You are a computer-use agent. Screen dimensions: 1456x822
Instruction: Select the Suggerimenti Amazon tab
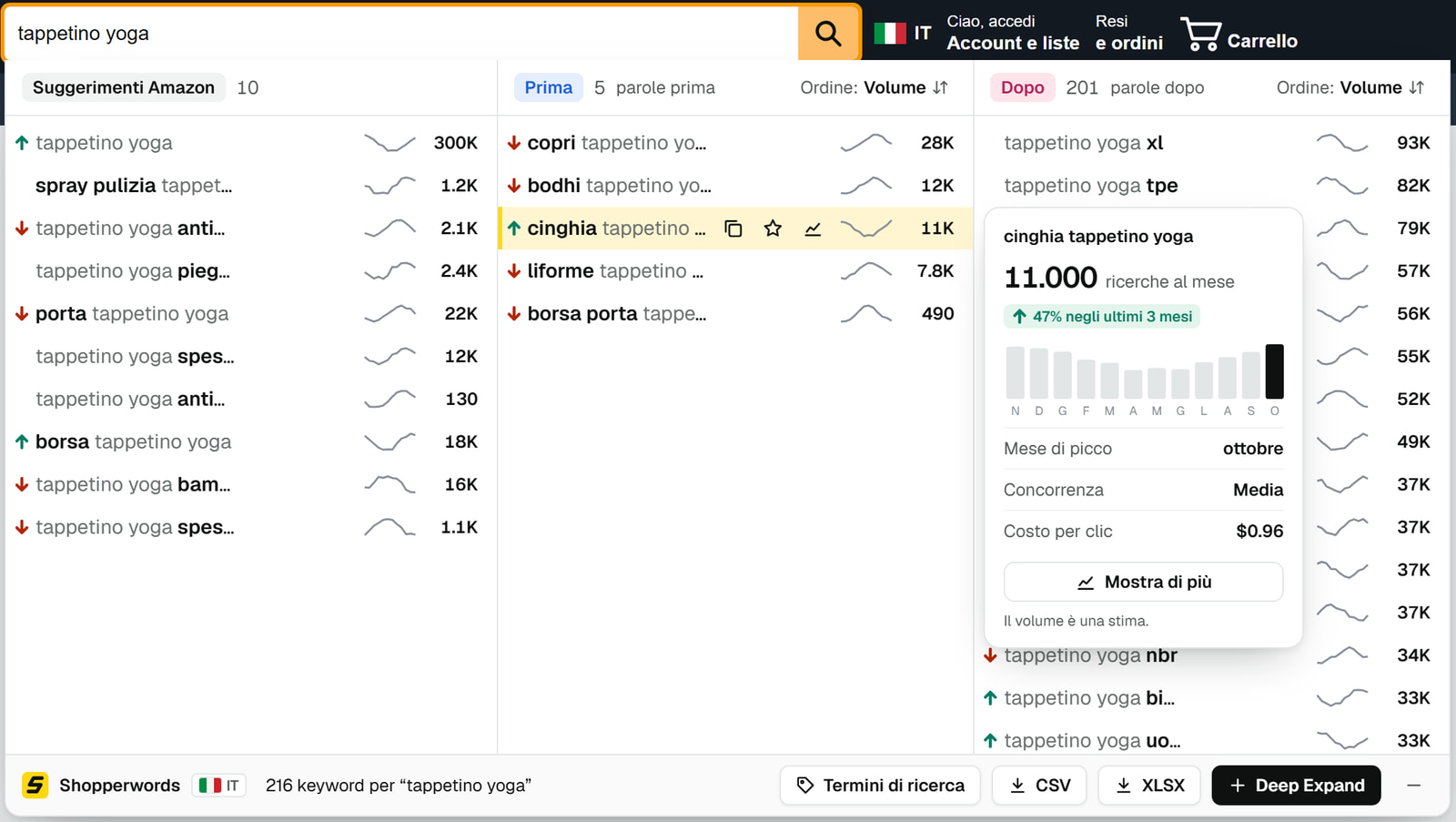tap(124, 87)
